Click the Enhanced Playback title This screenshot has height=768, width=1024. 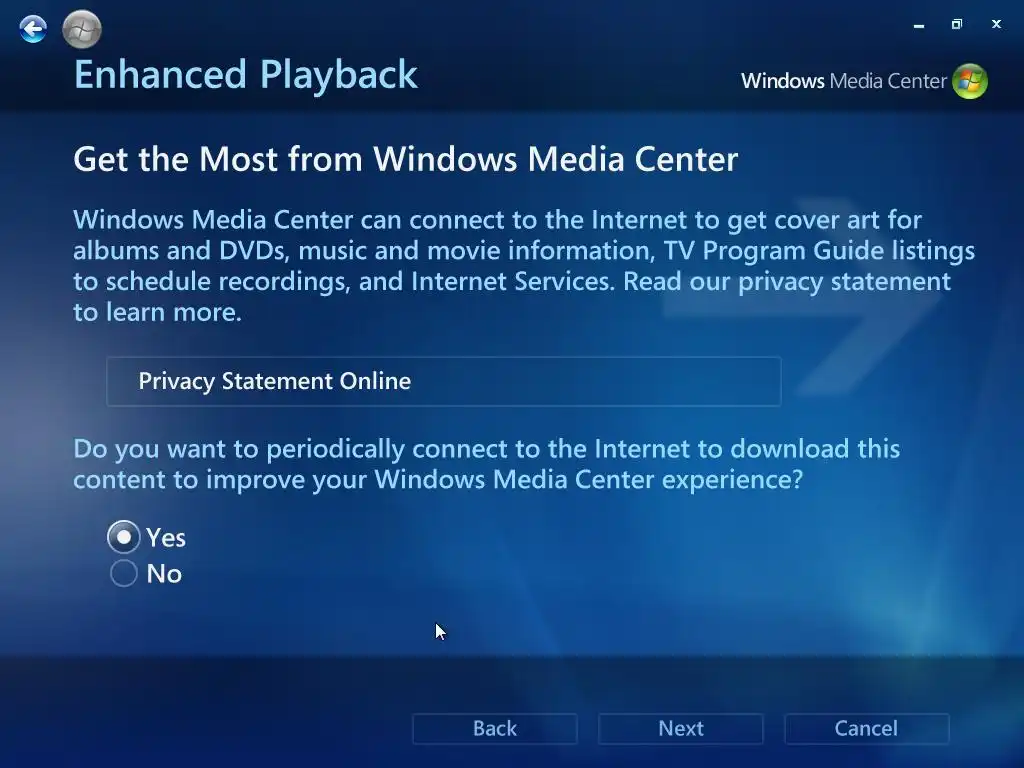[x=246, y=74]
